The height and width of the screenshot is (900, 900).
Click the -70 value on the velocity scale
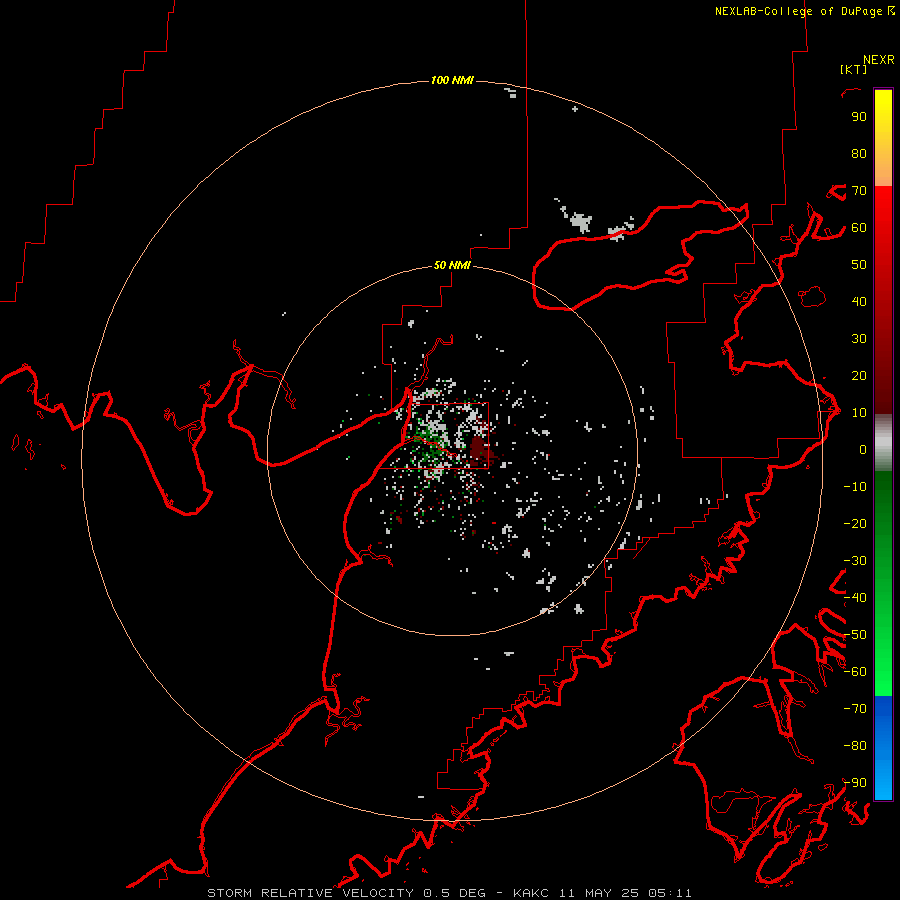point(855,709)
